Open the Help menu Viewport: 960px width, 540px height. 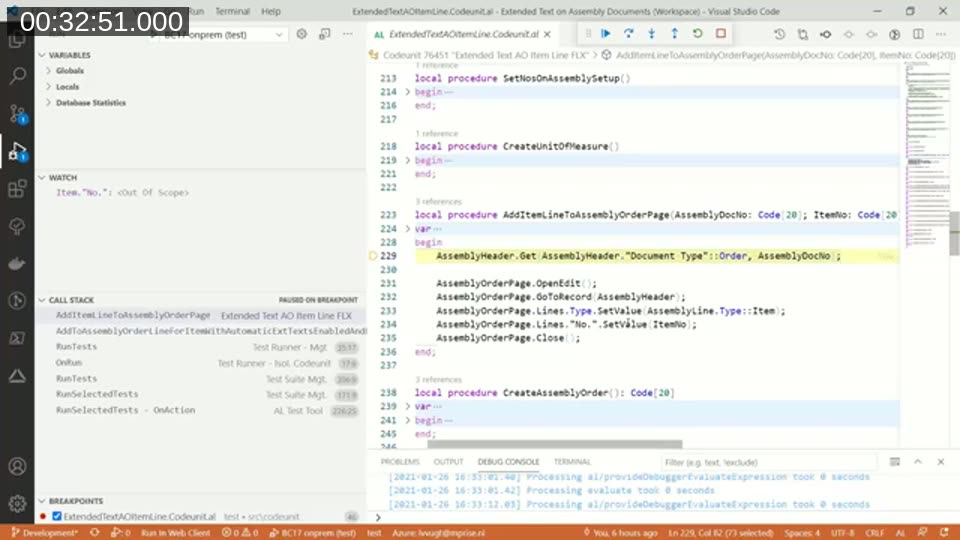click(x=271, y=11)
